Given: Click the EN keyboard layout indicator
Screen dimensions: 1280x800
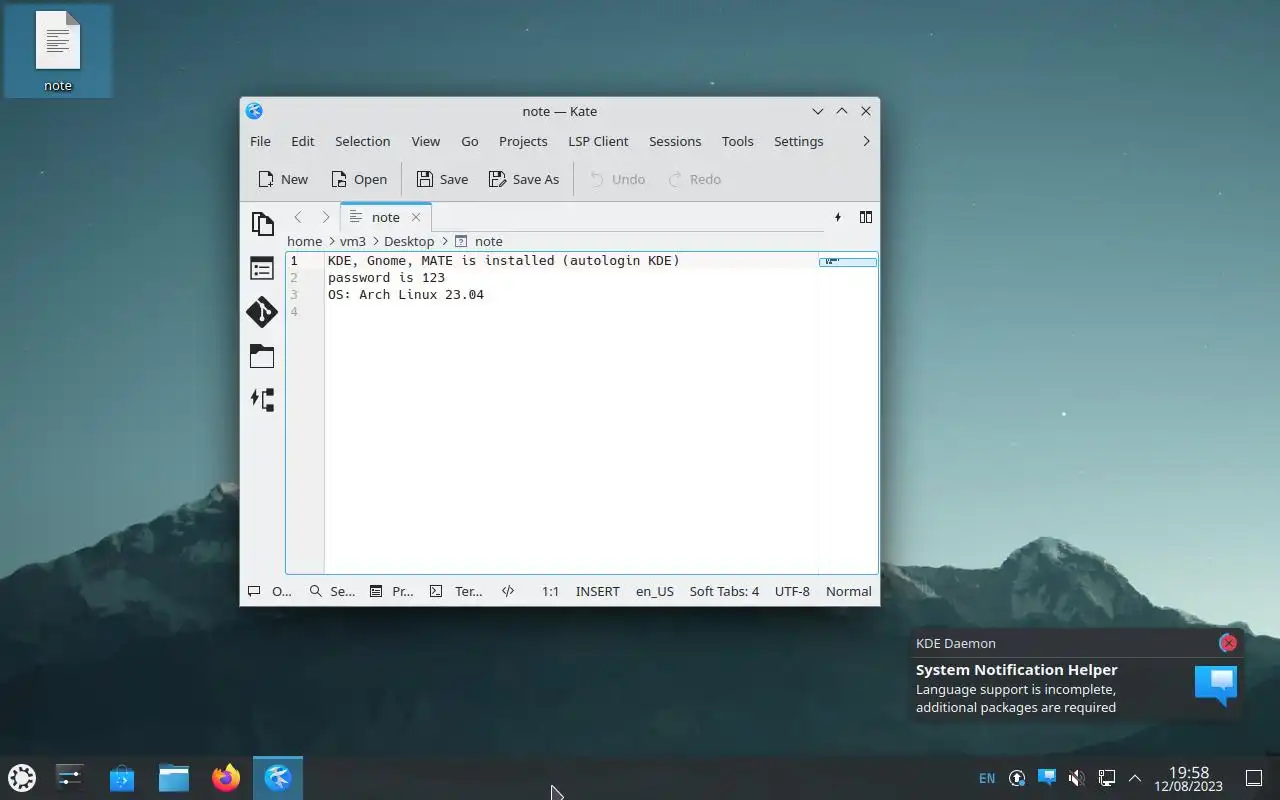Looking at the screenshot, I should click(987, 778).
